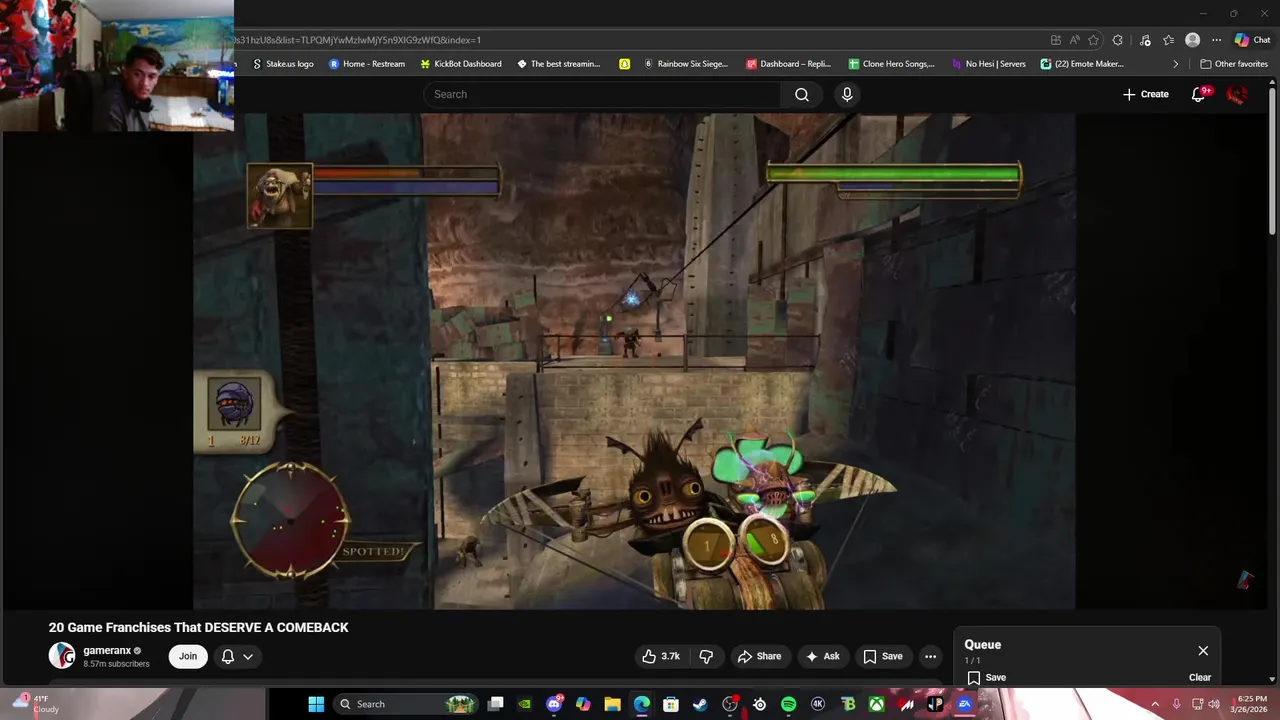
Task: Open Microsoft Store from the taskbar
Action: pyautogui.click(x=671, y=704)
